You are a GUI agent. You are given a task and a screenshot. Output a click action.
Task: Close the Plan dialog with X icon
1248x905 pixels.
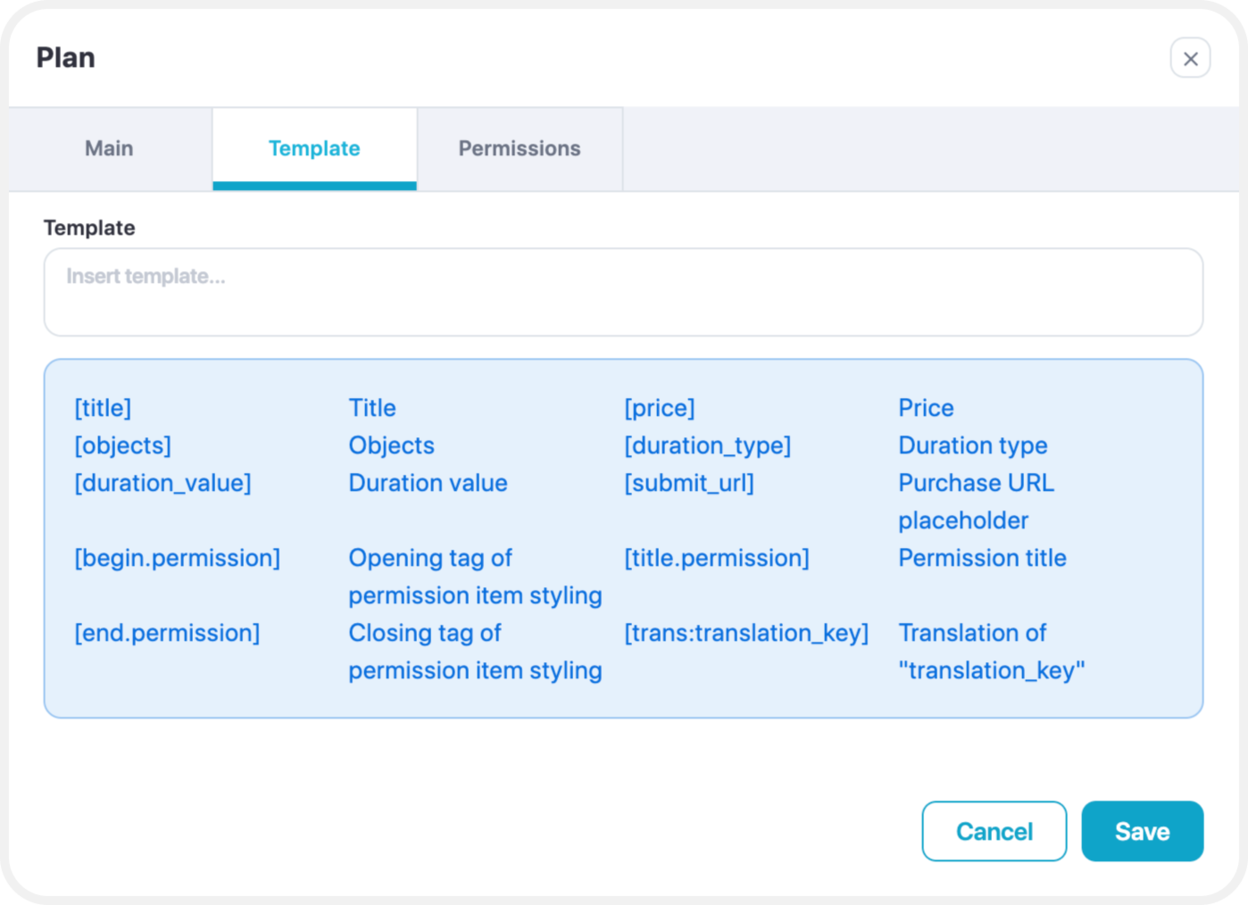pyautogui.click(x=1190, y=58)
